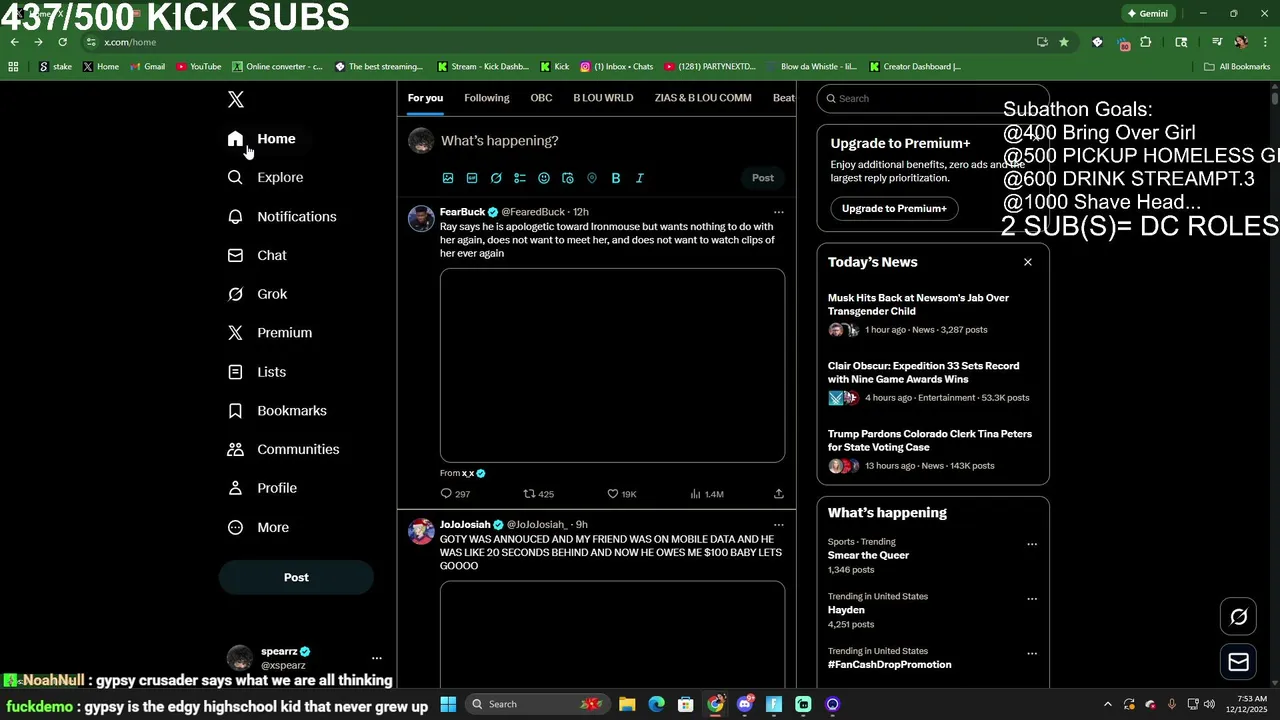Repost FearBuck's post with 425 reposts
Viewport: 1280px width, 720px height.
pyautogui.click(x=539, y=494)
